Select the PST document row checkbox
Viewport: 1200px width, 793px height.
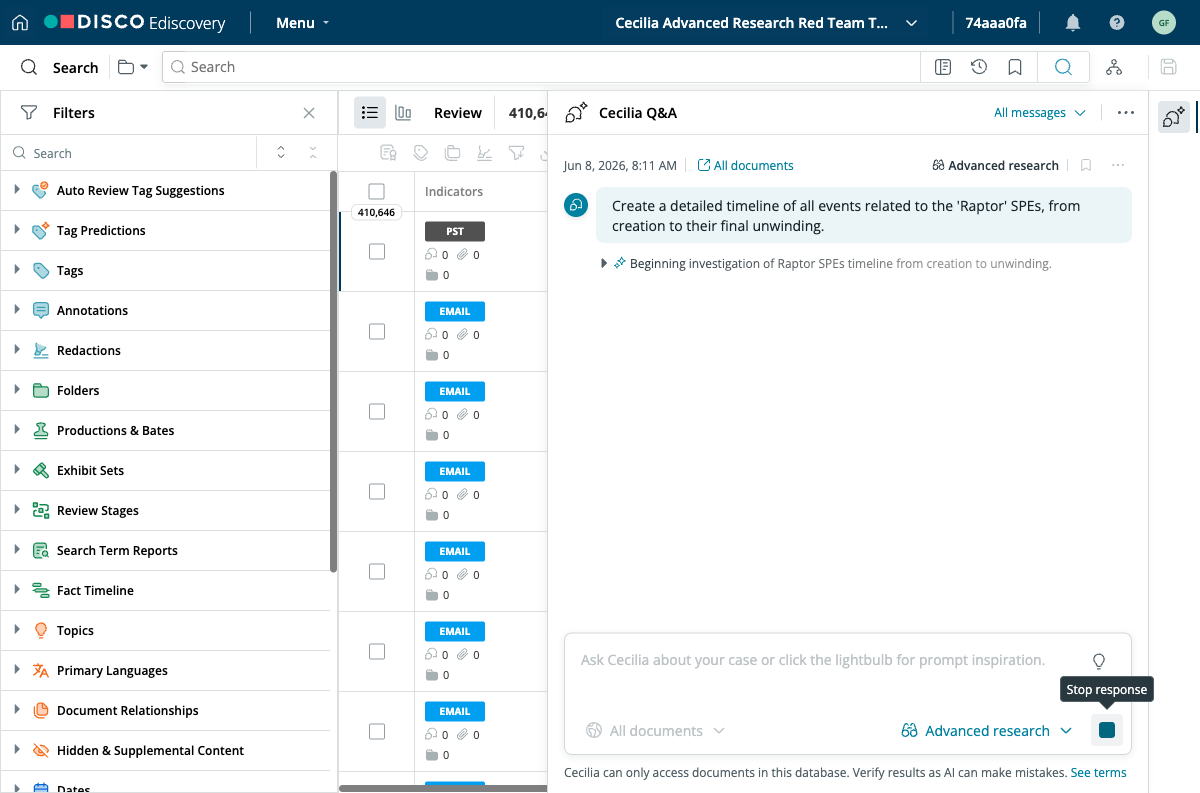[x=376, y=252]
